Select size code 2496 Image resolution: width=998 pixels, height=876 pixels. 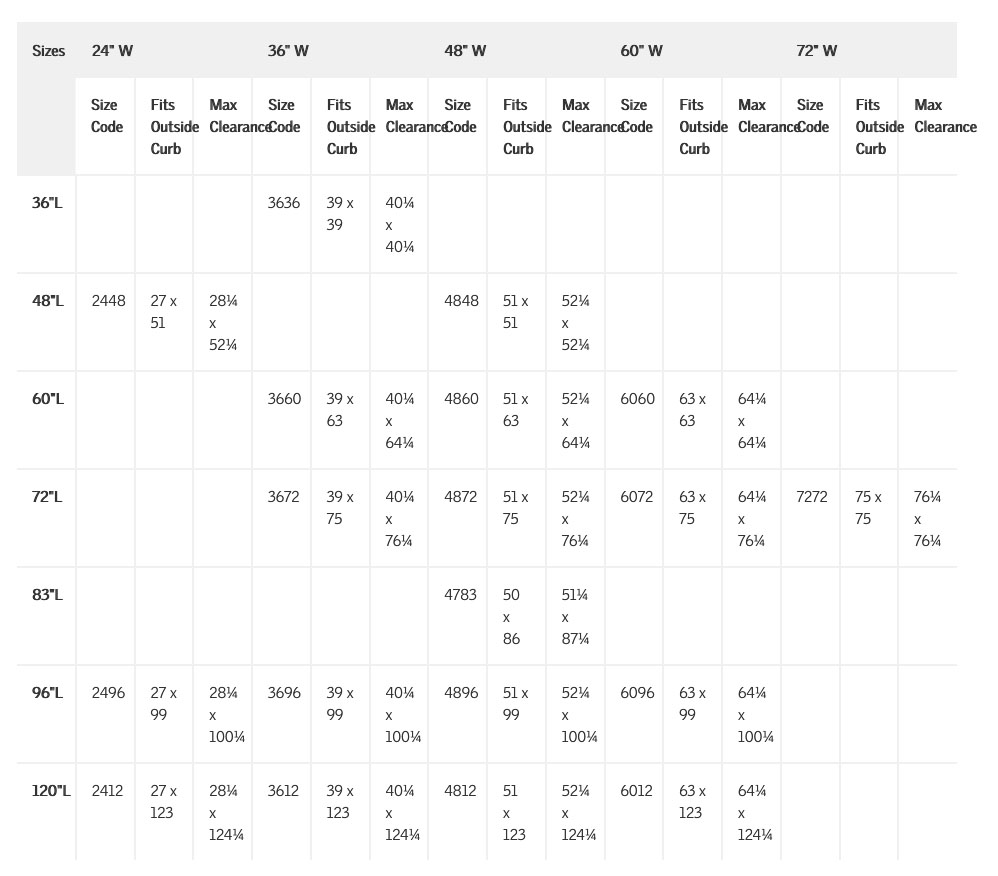pos(108,693)
